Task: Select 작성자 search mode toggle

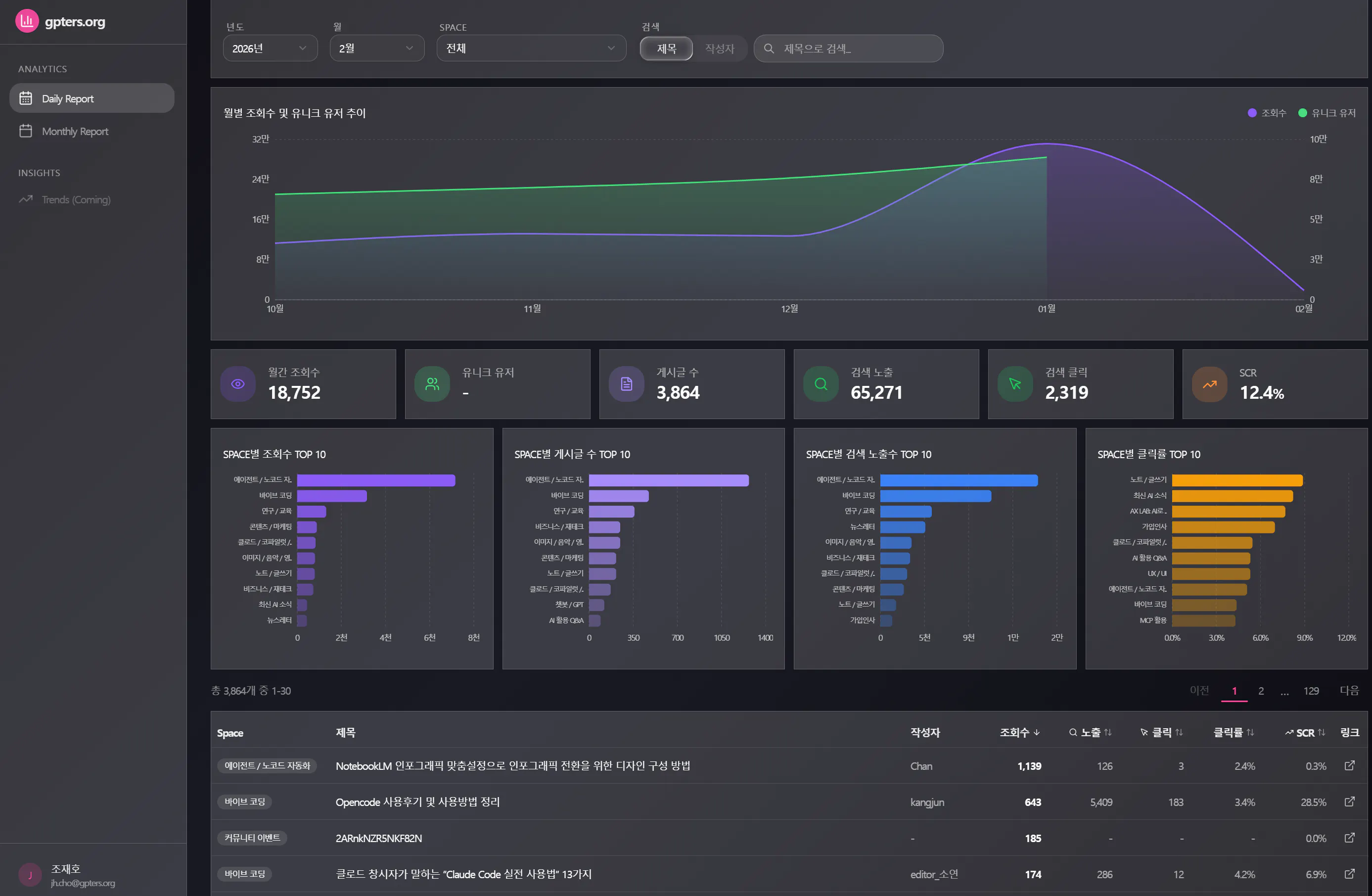Action: pos(720,48)
